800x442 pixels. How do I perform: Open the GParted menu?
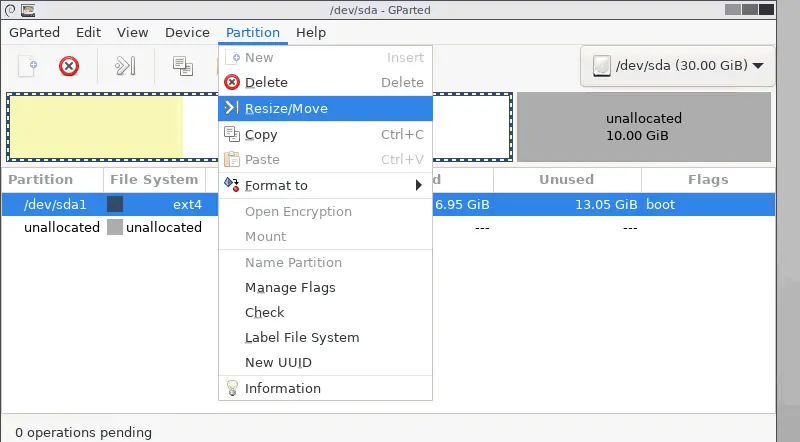coord(34,33)
